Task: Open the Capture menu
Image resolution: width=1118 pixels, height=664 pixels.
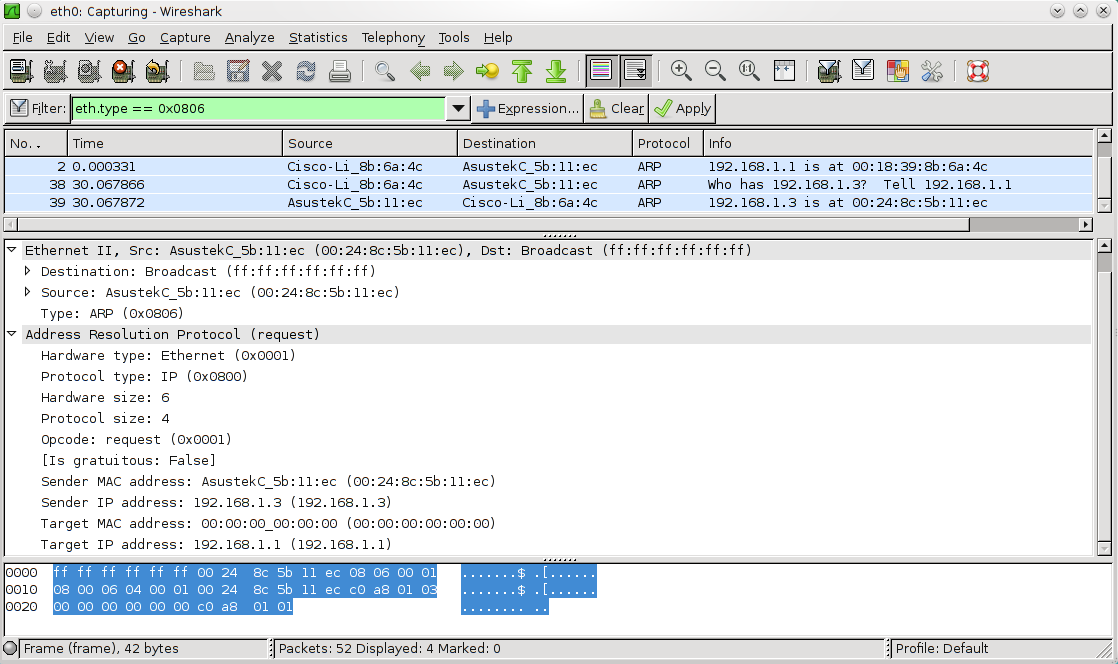Action: 185,38
